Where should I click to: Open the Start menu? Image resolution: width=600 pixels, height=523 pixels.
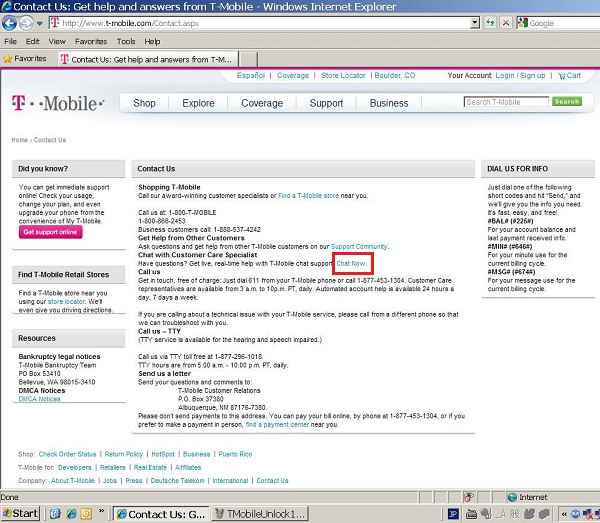pos(21,513)
